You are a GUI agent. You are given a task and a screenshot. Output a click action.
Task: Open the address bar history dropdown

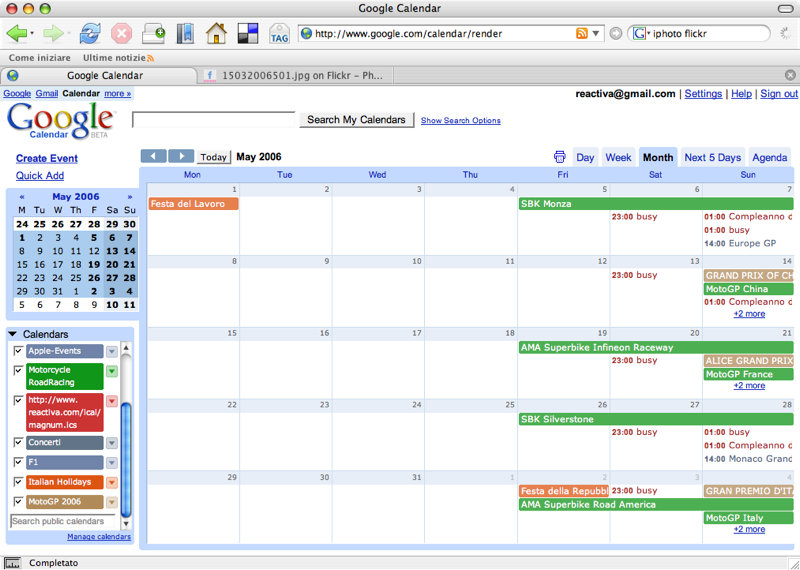click(595, 34)
